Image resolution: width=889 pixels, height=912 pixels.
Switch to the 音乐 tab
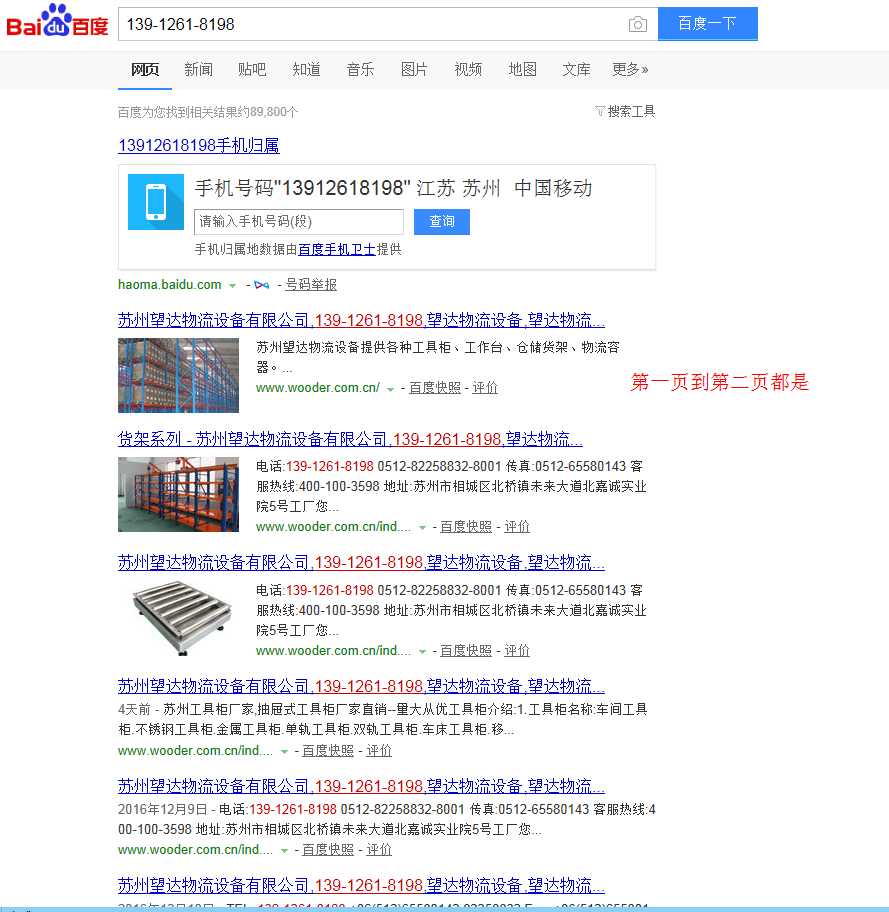pyautogui.click(x=360, y=70)
